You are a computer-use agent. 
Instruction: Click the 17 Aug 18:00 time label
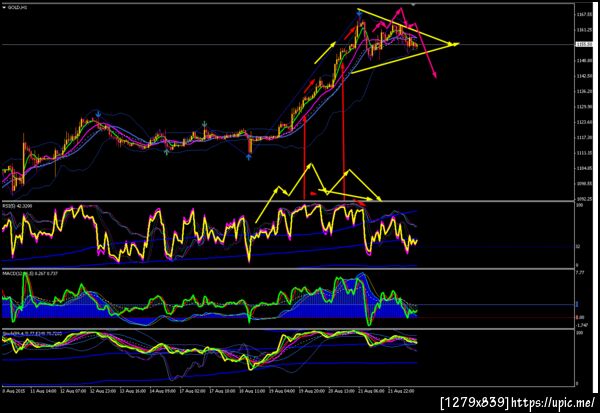222,391
